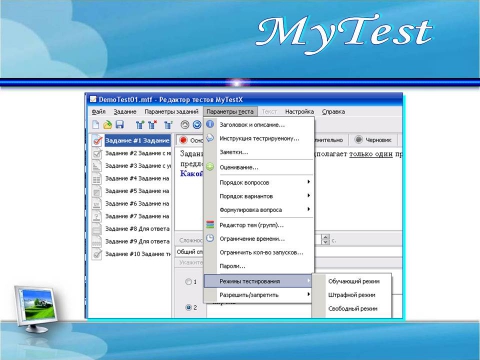Click the add task icon with green plus
480x360 pixels.
[140, 125]
